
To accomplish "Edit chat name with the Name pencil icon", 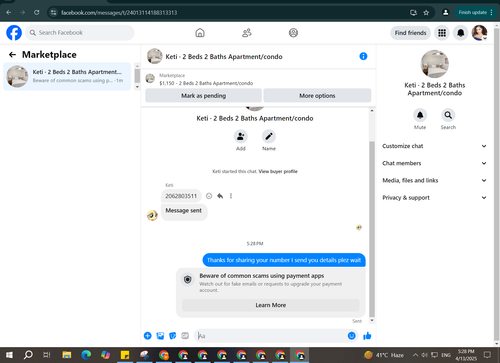I will point(269,136).
